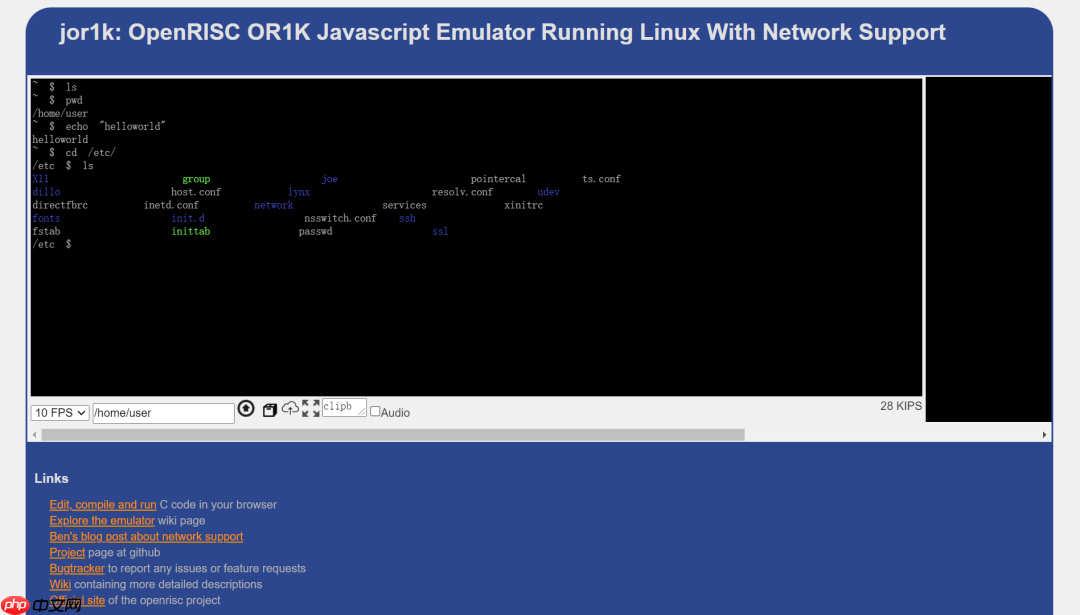Click the 'dillo' directory in terminal listing
Viewport: 1080px width, 615px height.
pos(46,192)
